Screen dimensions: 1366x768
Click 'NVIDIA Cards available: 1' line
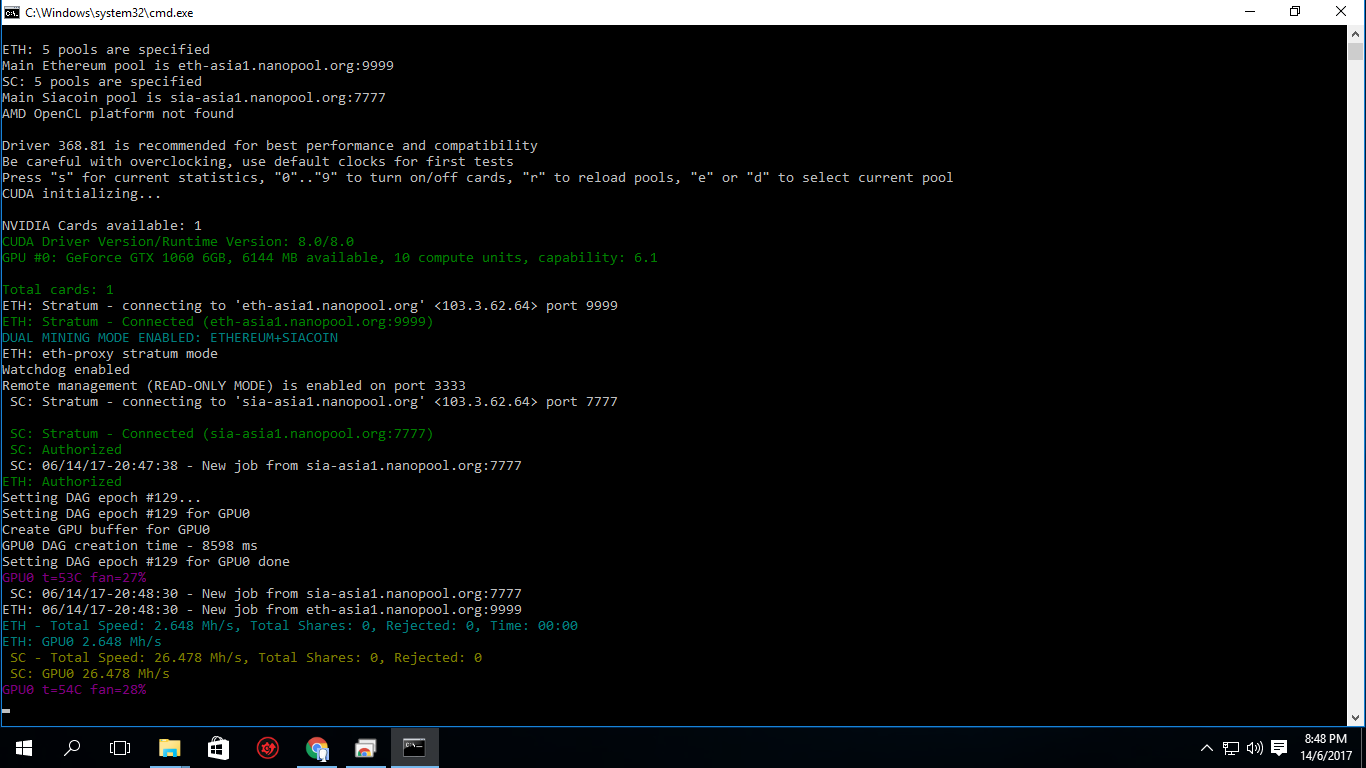(102, 226)
